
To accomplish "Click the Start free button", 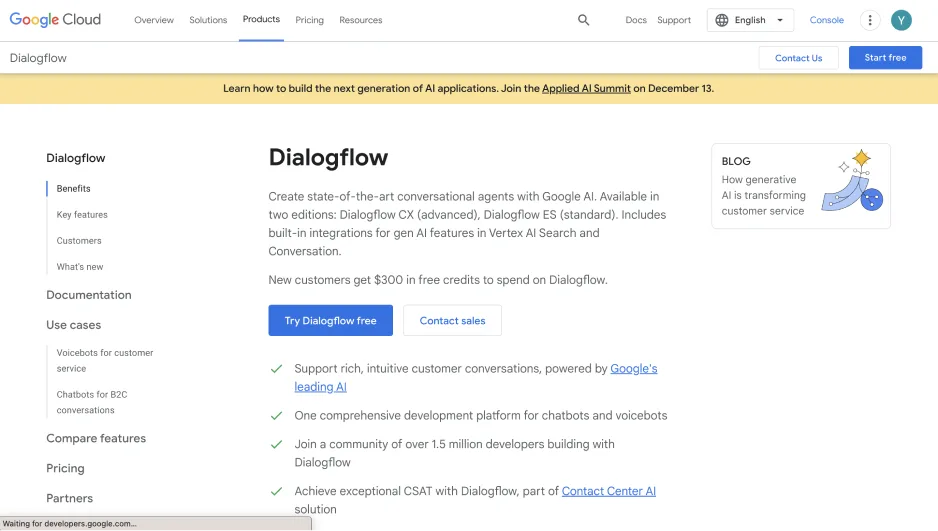I will (x=885, y=58).
